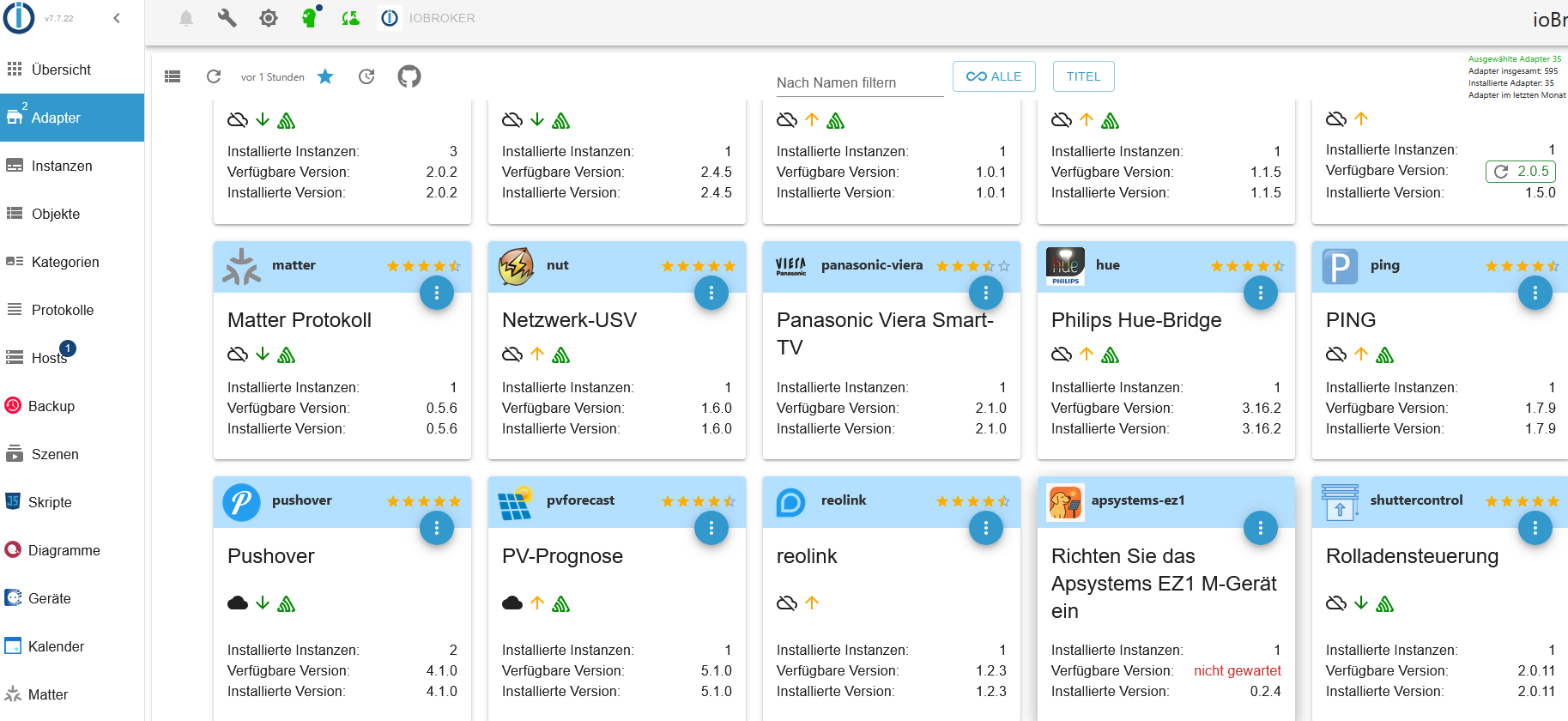Refresh the adapter list
Screen dimensions: 1568x721
click(214, 76)
